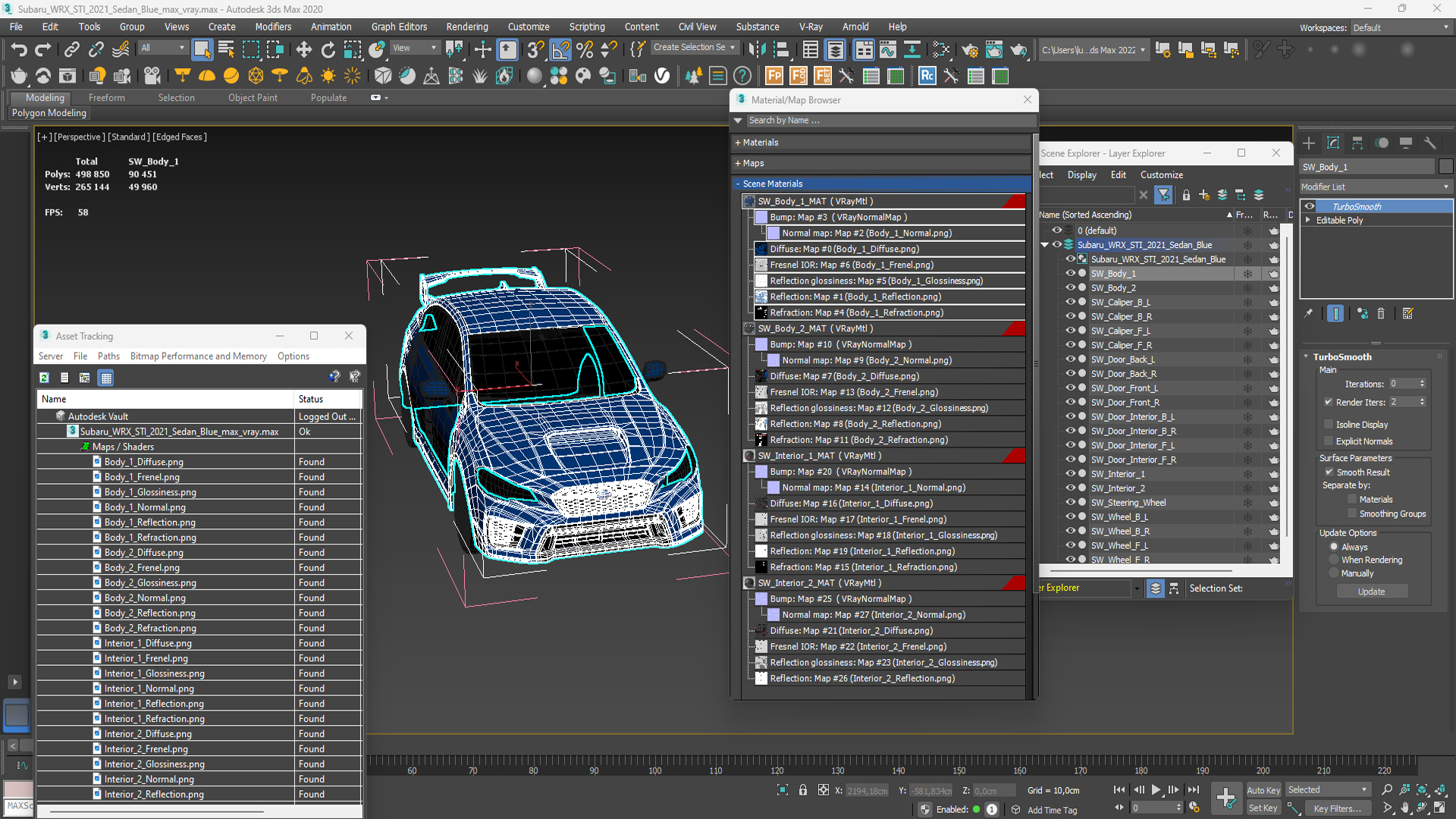Click Remove modifier trash icon
Viewport: 1456px width, 819px height.
pyautogui.click(x=1381, y=313)
